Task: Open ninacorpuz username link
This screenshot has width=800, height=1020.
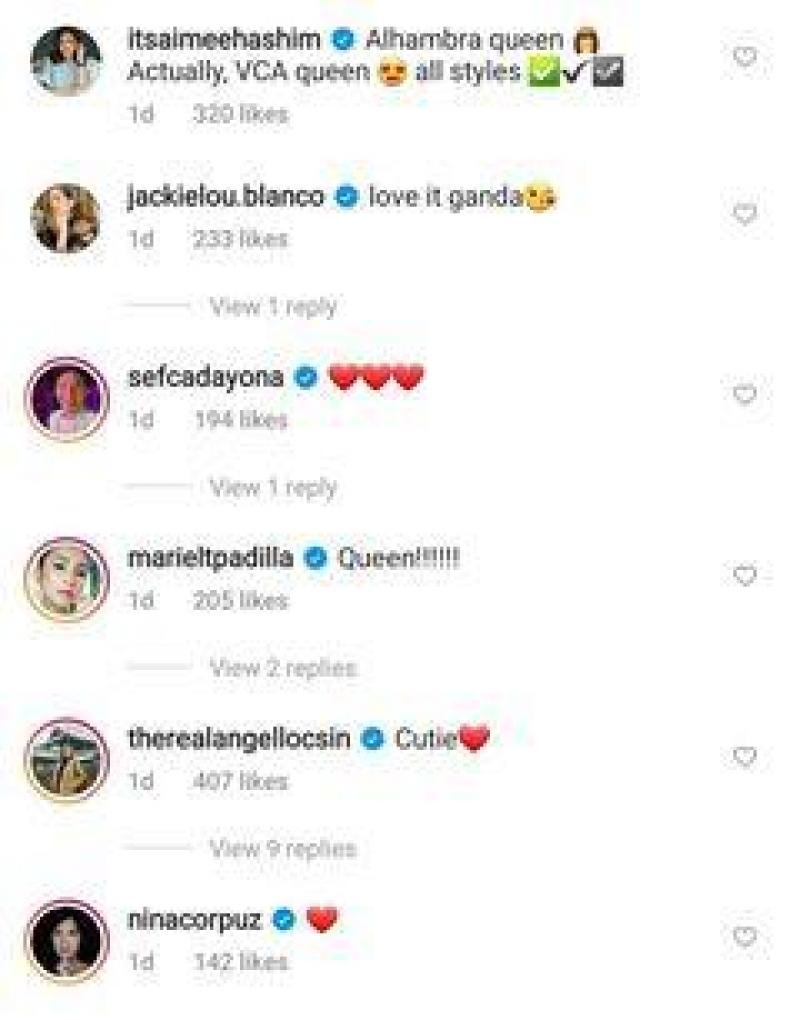Action: click(x=194, y=919)
